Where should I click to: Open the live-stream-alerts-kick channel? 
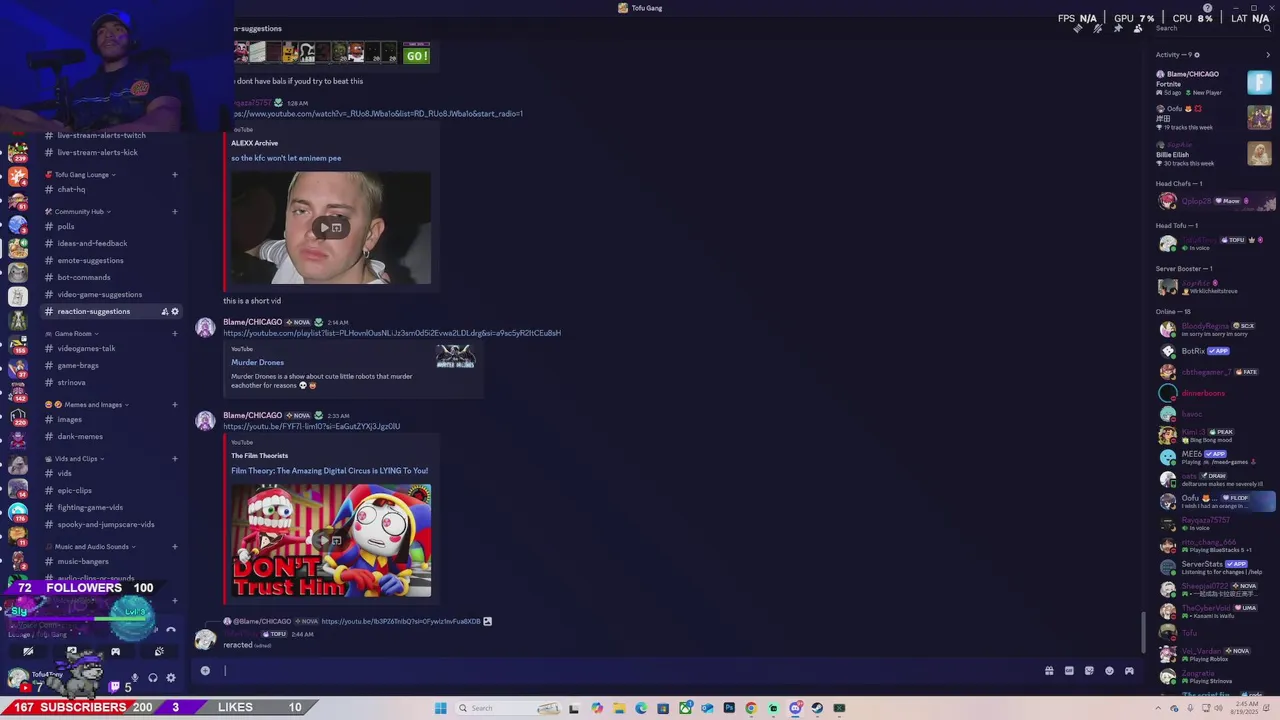click(x=97, y=152)
